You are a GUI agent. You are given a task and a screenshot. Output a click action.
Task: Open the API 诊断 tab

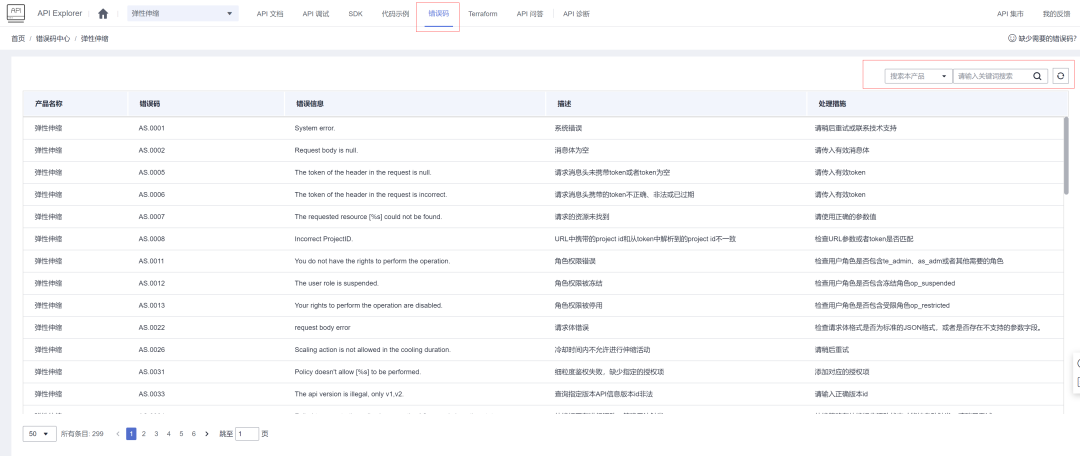[576, 14]
